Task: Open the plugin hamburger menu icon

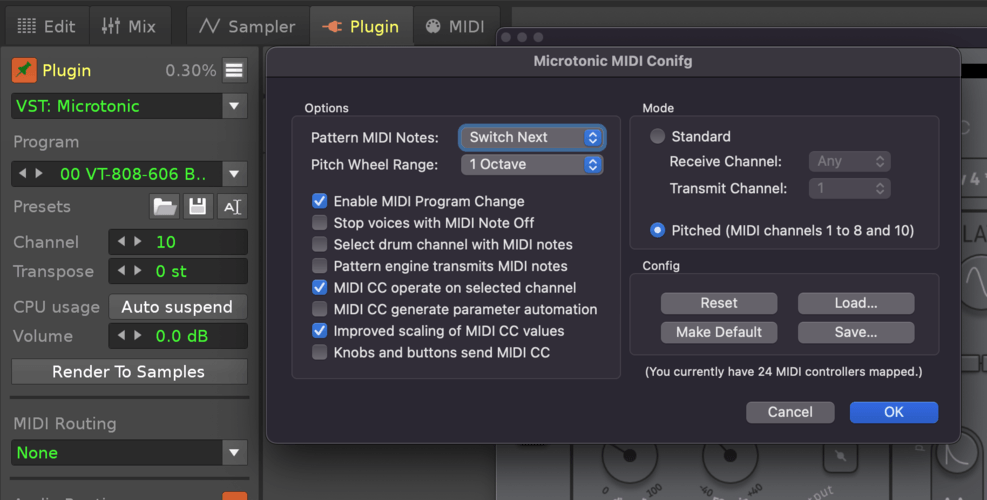Action: 234,70
